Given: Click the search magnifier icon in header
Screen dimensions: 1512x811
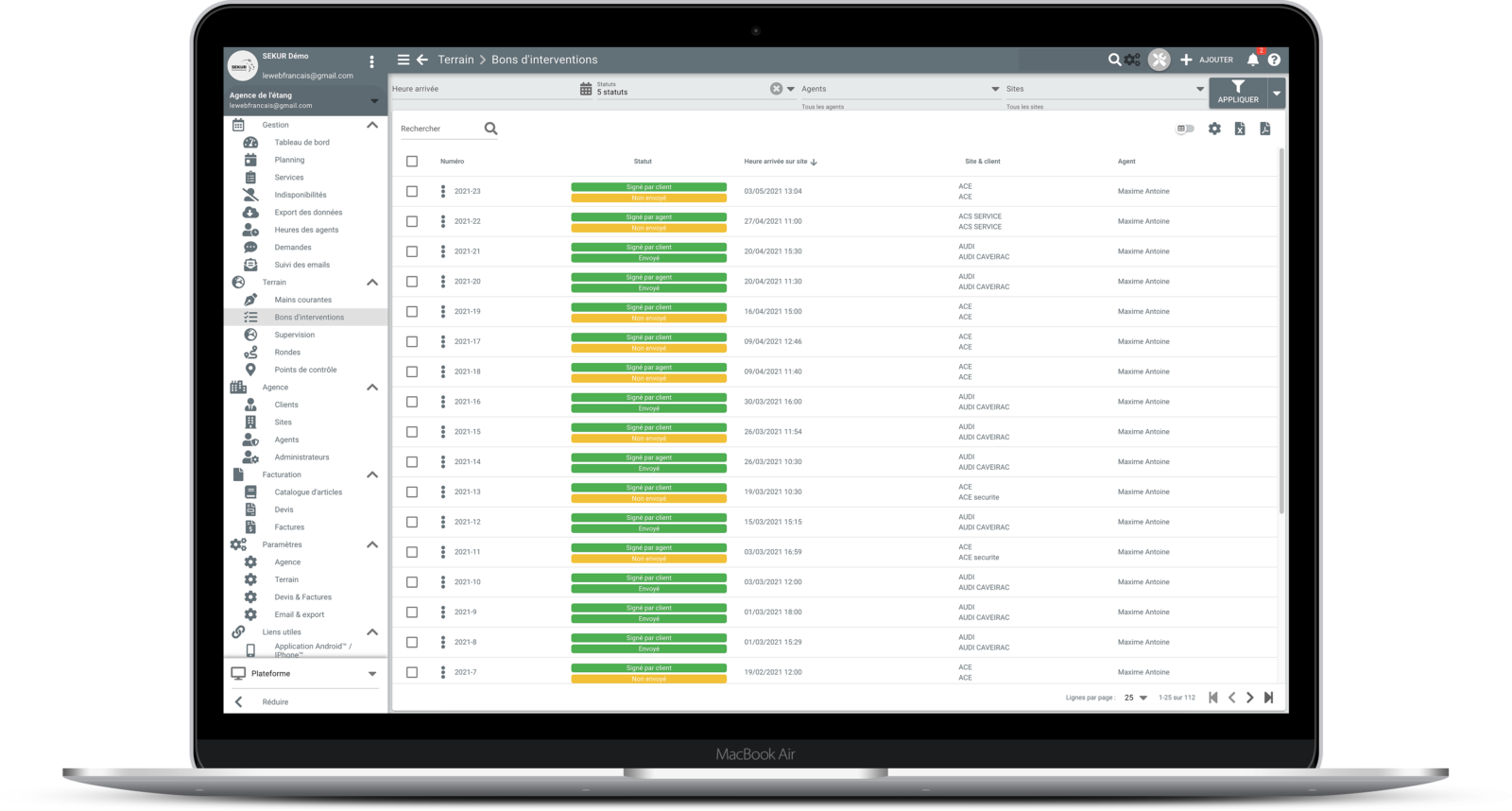Looking at the screenshot, I should click(1114, 60).
